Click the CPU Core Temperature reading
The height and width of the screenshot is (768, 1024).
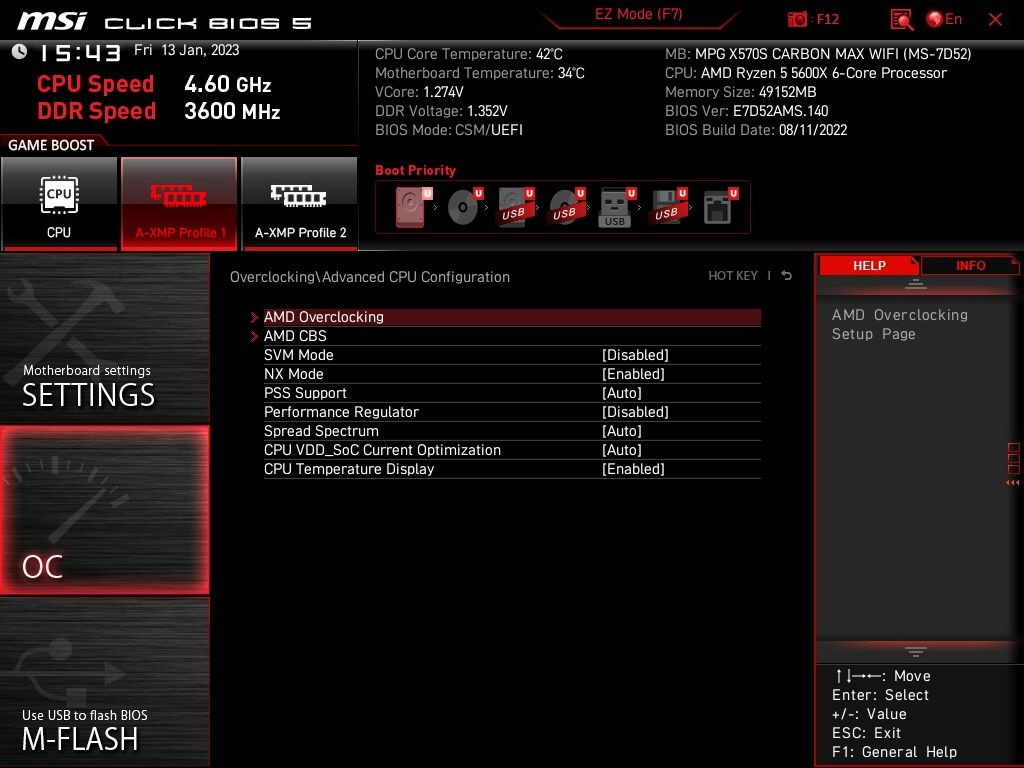468,54
